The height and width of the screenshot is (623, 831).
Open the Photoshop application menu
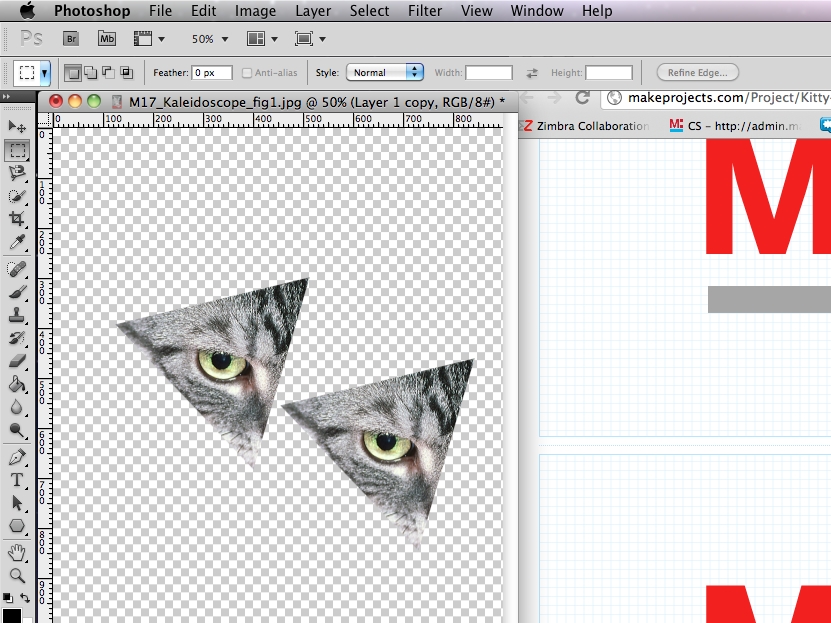(x=92, y=11)
